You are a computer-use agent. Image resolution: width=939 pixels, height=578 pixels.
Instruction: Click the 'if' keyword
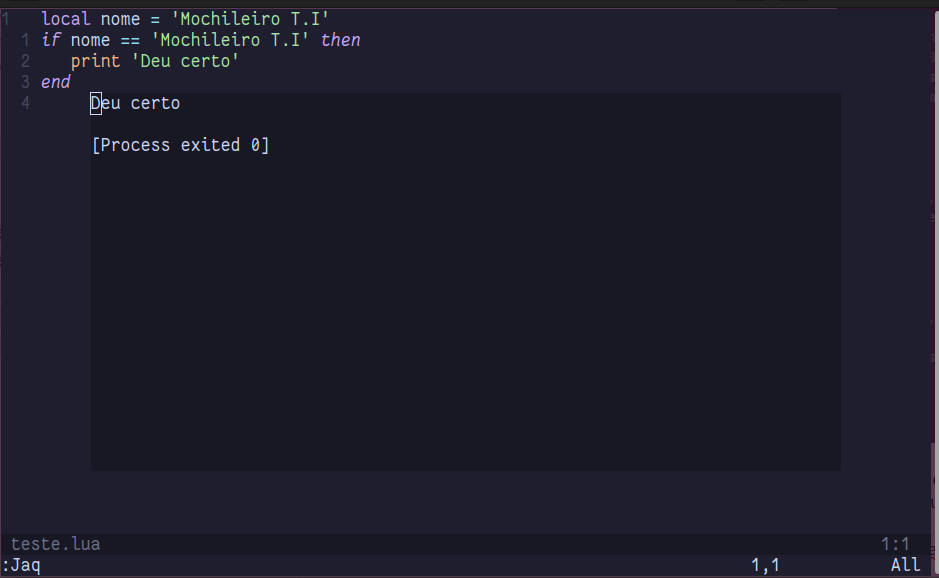51,40
